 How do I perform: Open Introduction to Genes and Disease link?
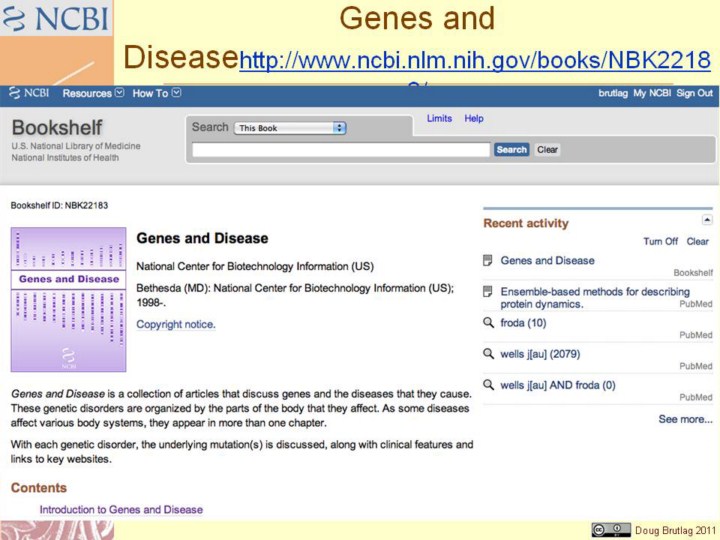(x=121, y=510)
